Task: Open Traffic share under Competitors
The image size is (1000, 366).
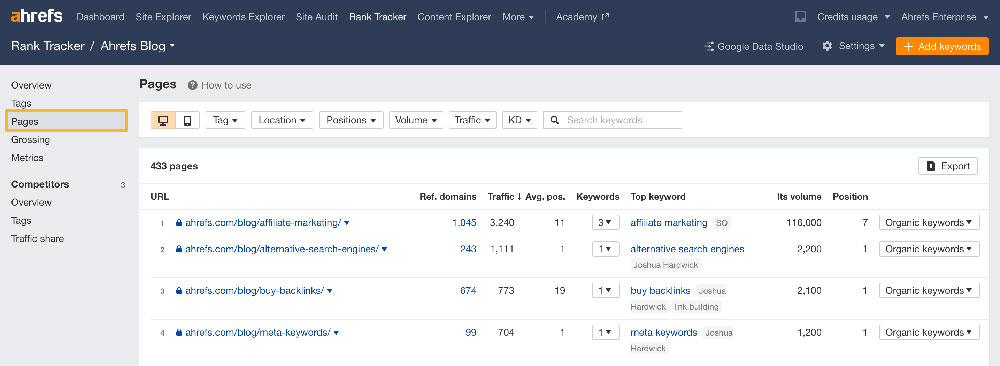Action: [37, 238]
